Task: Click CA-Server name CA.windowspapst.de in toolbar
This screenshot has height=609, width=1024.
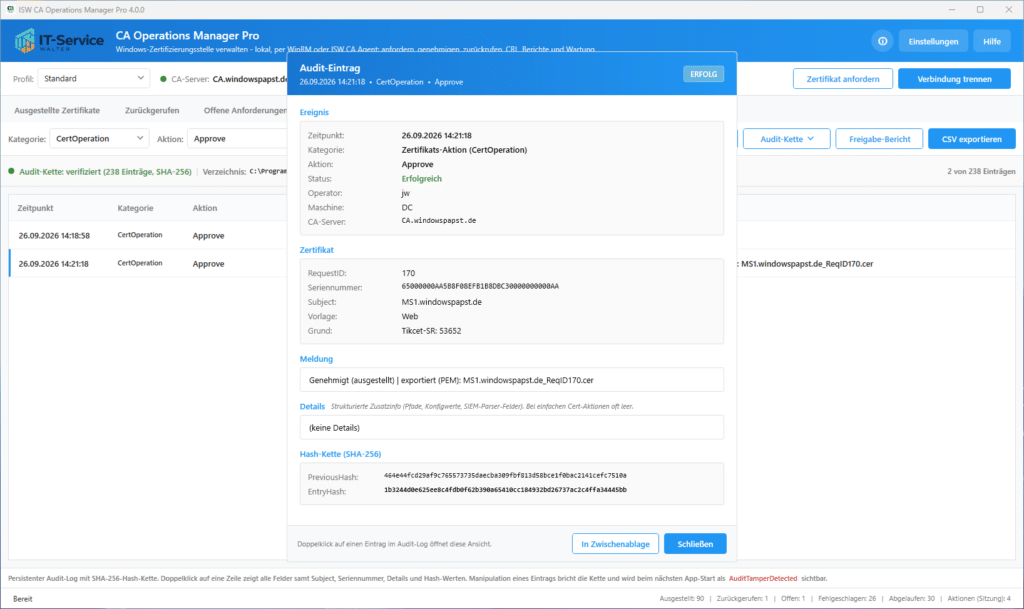Action: point(250,79)
